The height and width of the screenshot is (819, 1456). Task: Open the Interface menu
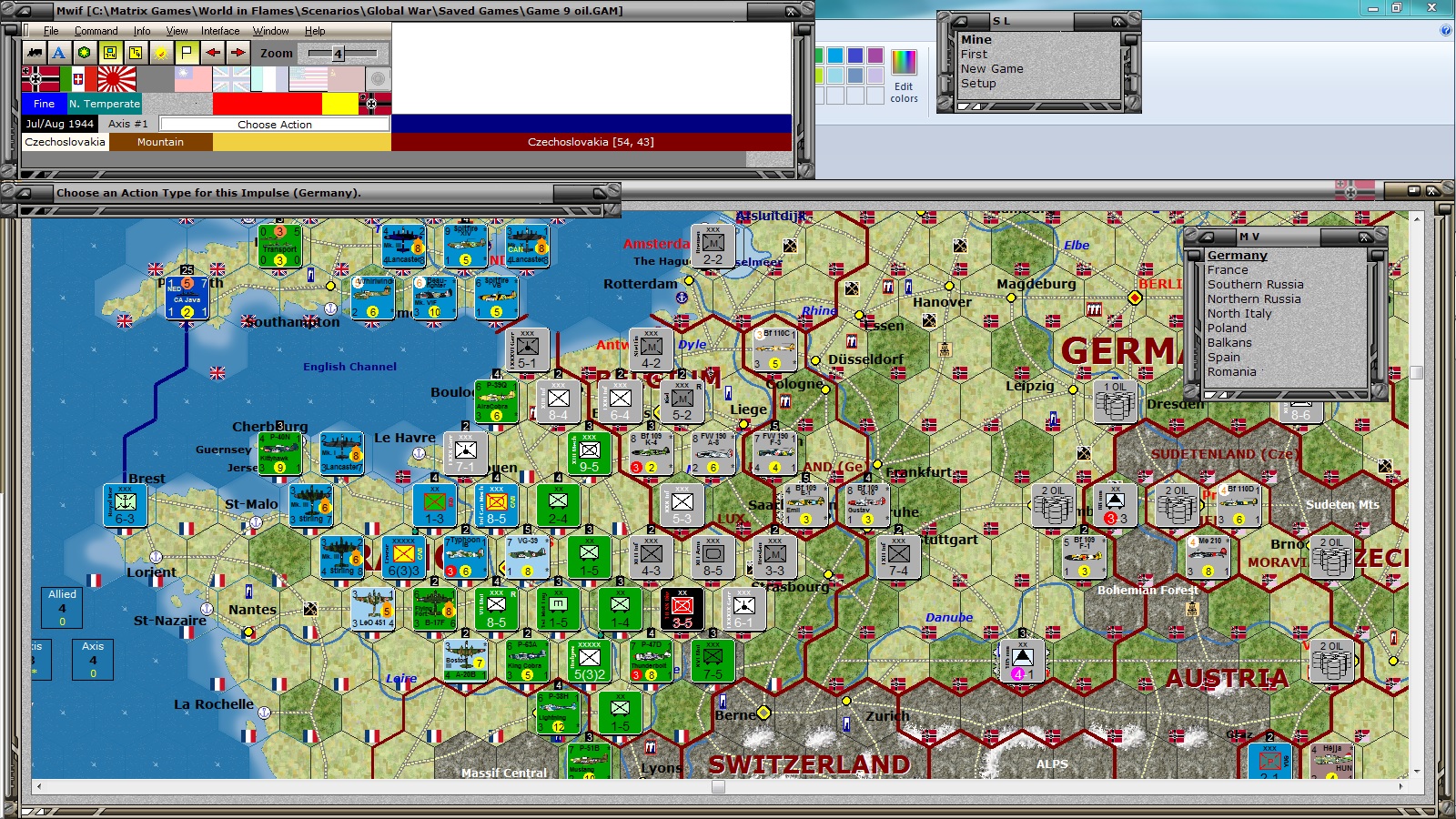point(220,31)
